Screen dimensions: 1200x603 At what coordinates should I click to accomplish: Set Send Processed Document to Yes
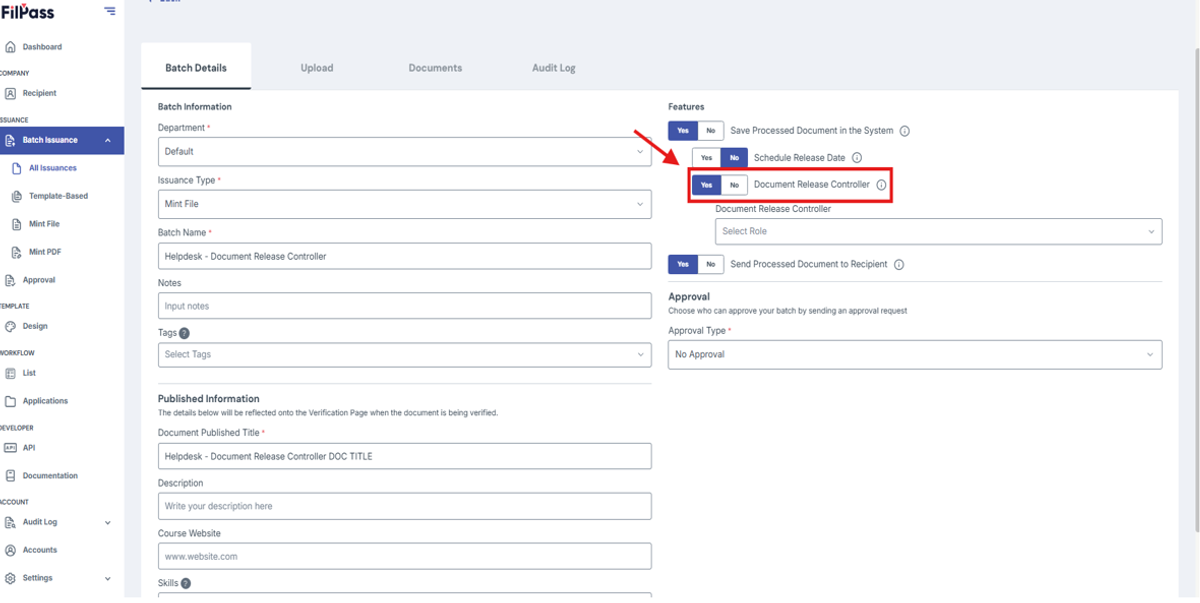683,264
